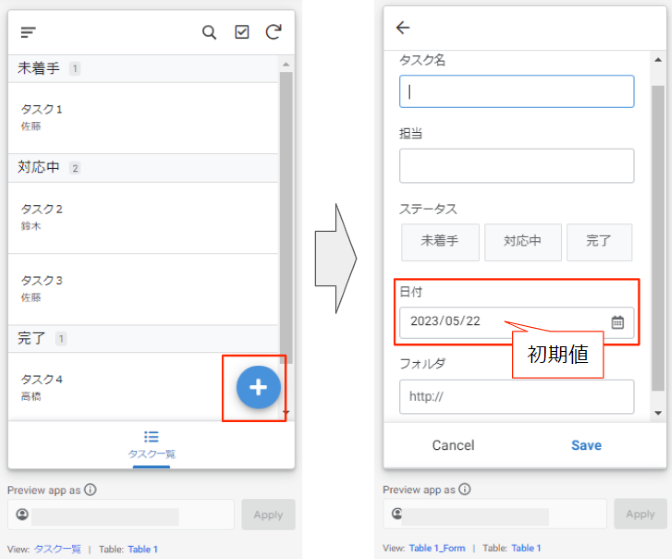Image resolution: width=672 pixels, height=559 pixels.
Task: Click the search magnifier icon
Action: pyautogui.click(x=209, y=32)
